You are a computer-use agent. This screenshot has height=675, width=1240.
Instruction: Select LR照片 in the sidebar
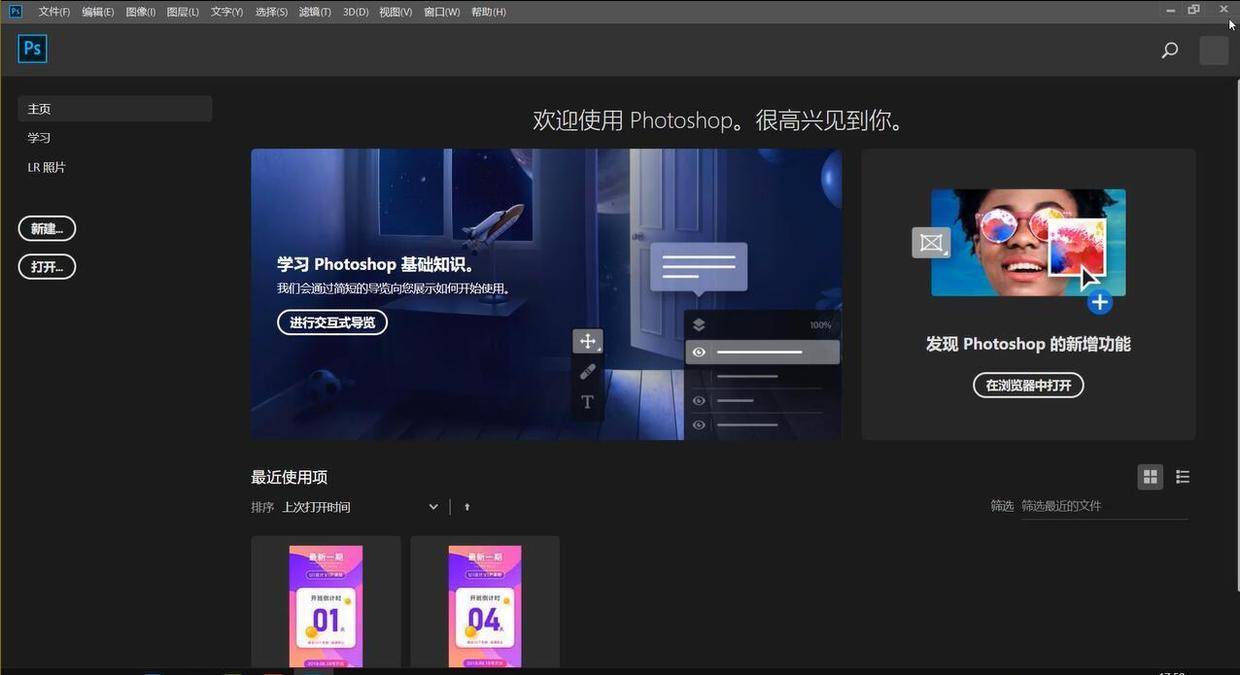46,167
